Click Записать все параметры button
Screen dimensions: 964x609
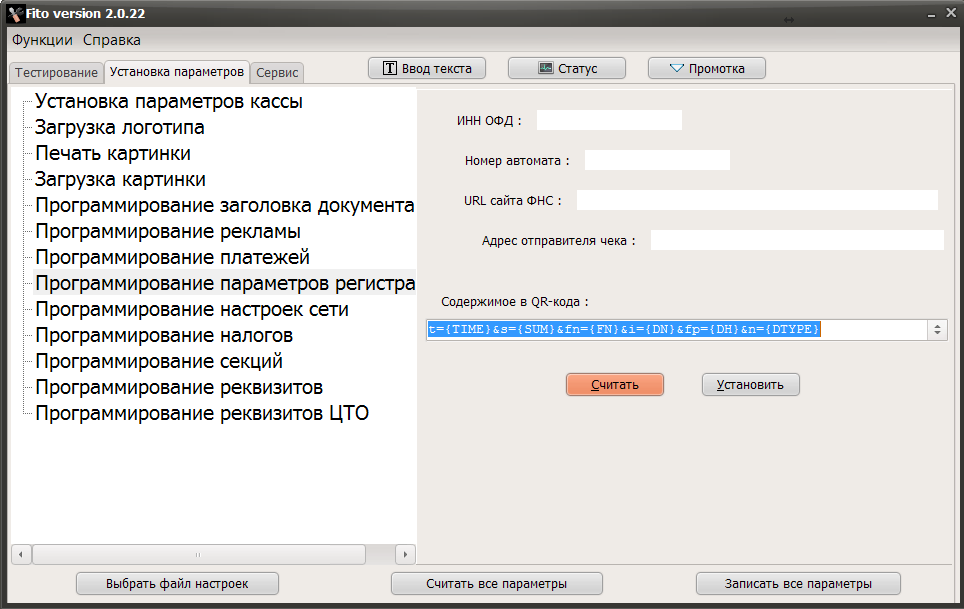point(798,583)
